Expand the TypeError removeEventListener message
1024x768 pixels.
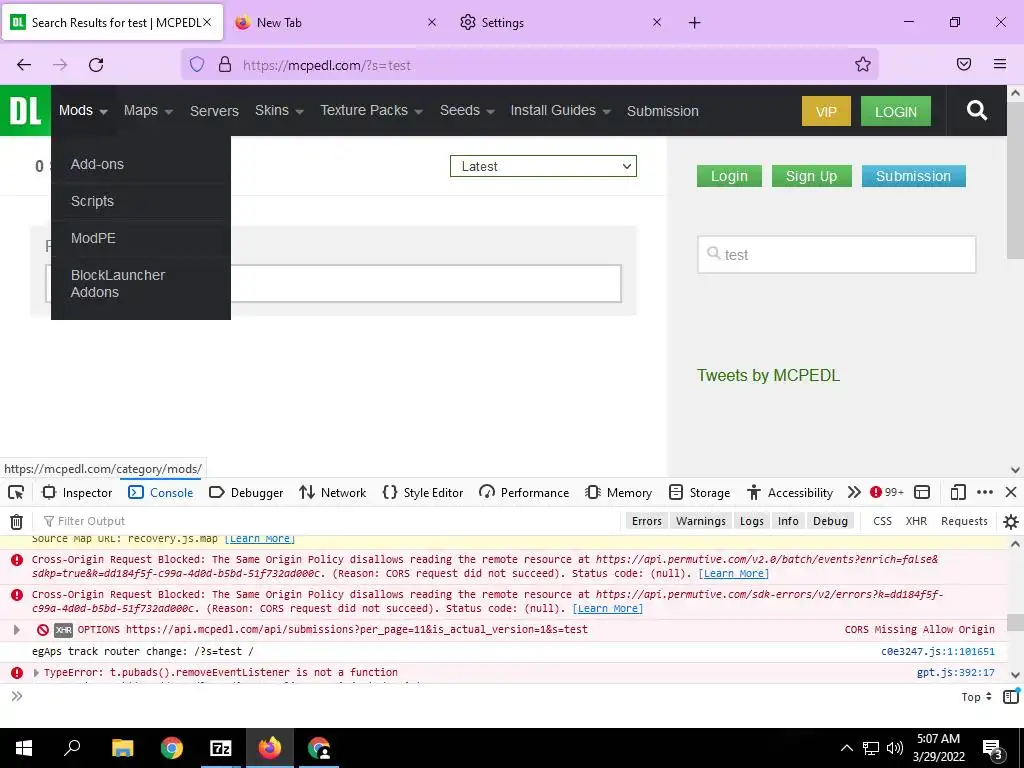pos(36,673)
